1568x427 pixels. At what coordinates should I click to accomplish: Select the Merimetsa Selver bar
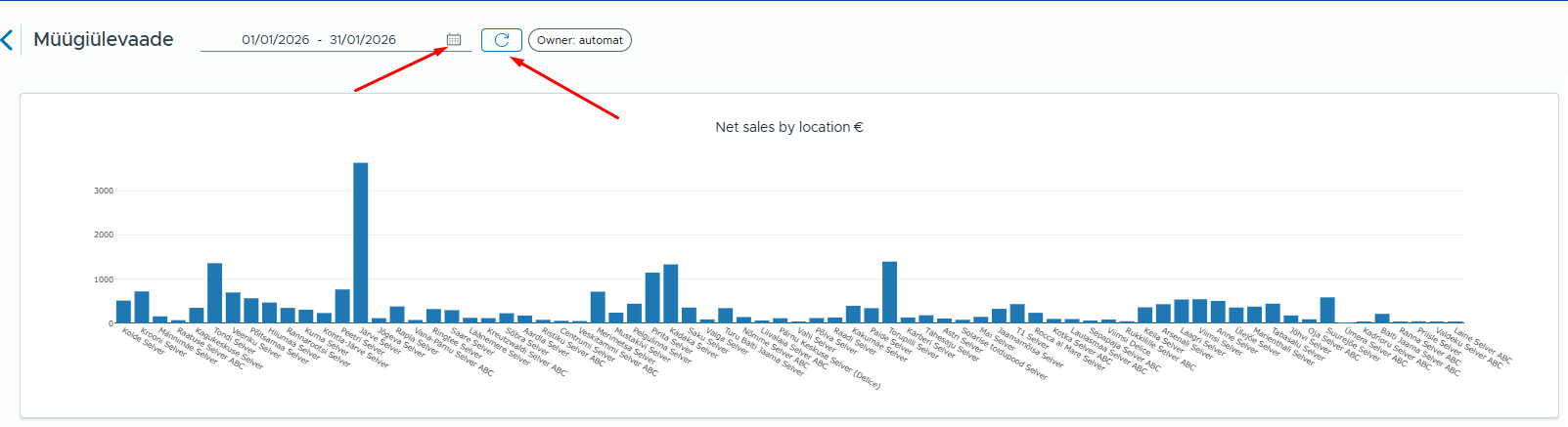pyautogui.click(x=598, y=307)
